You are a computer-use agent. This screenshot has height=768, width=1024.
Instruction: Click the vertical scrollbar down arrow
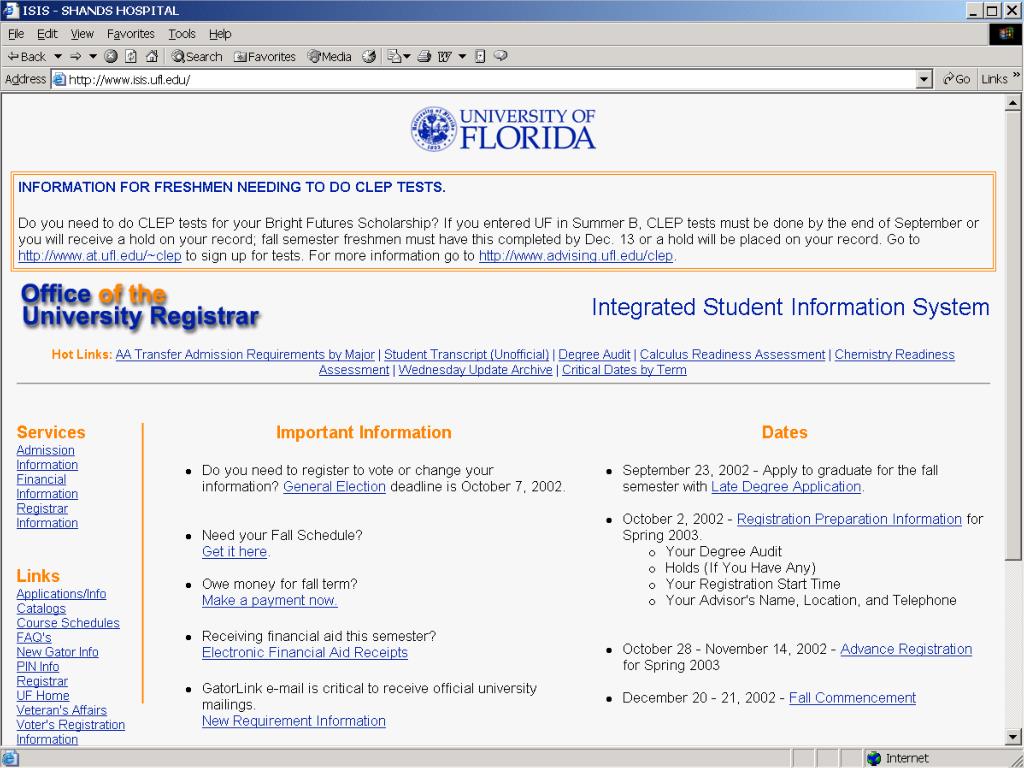1013,737
